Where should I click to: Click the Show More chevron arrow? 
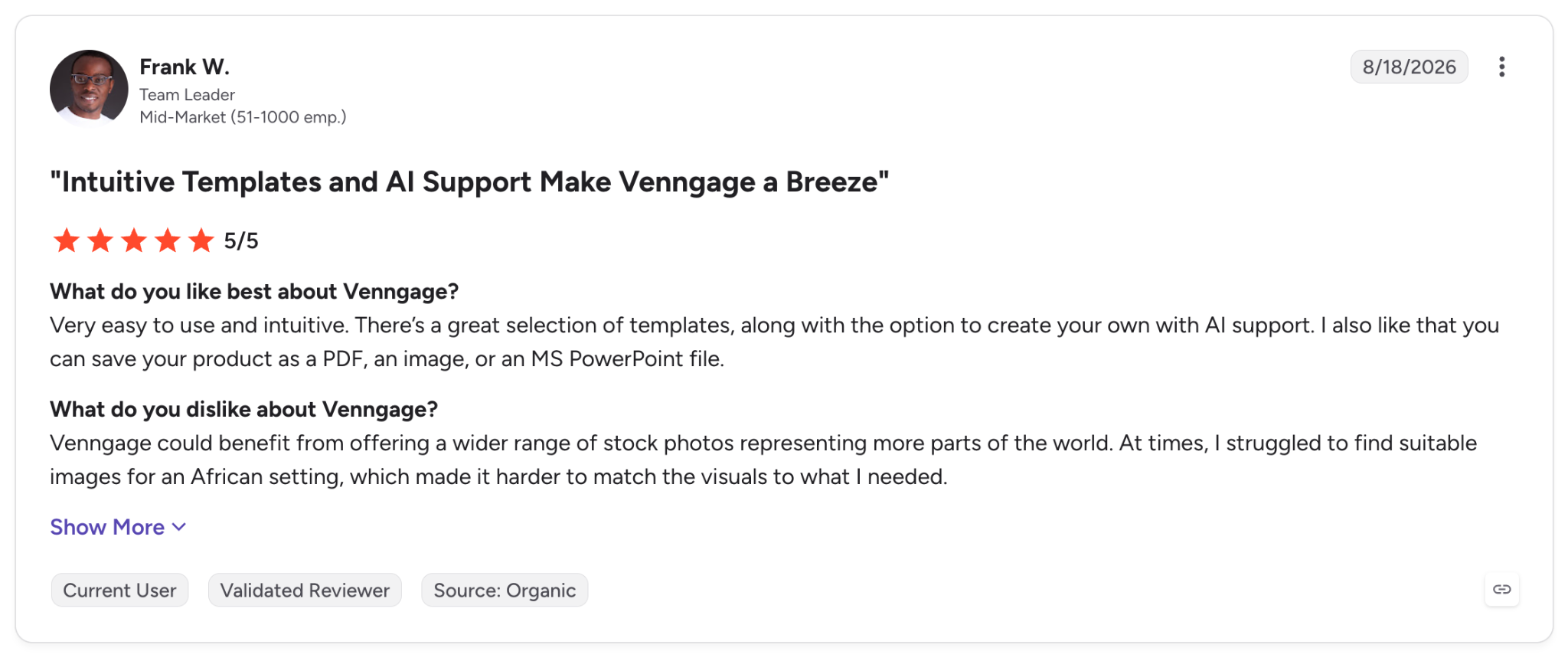pos(179,527)
